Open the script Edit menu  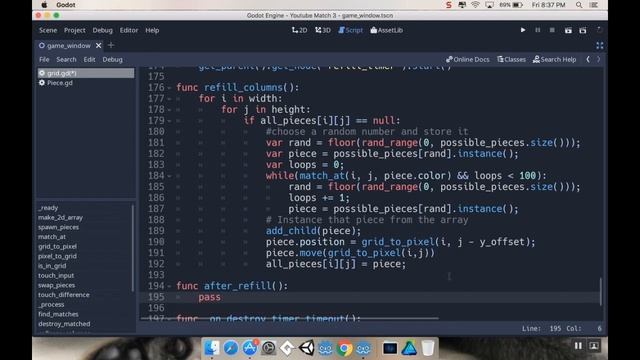pyautogui.click(x=89, y=60)
